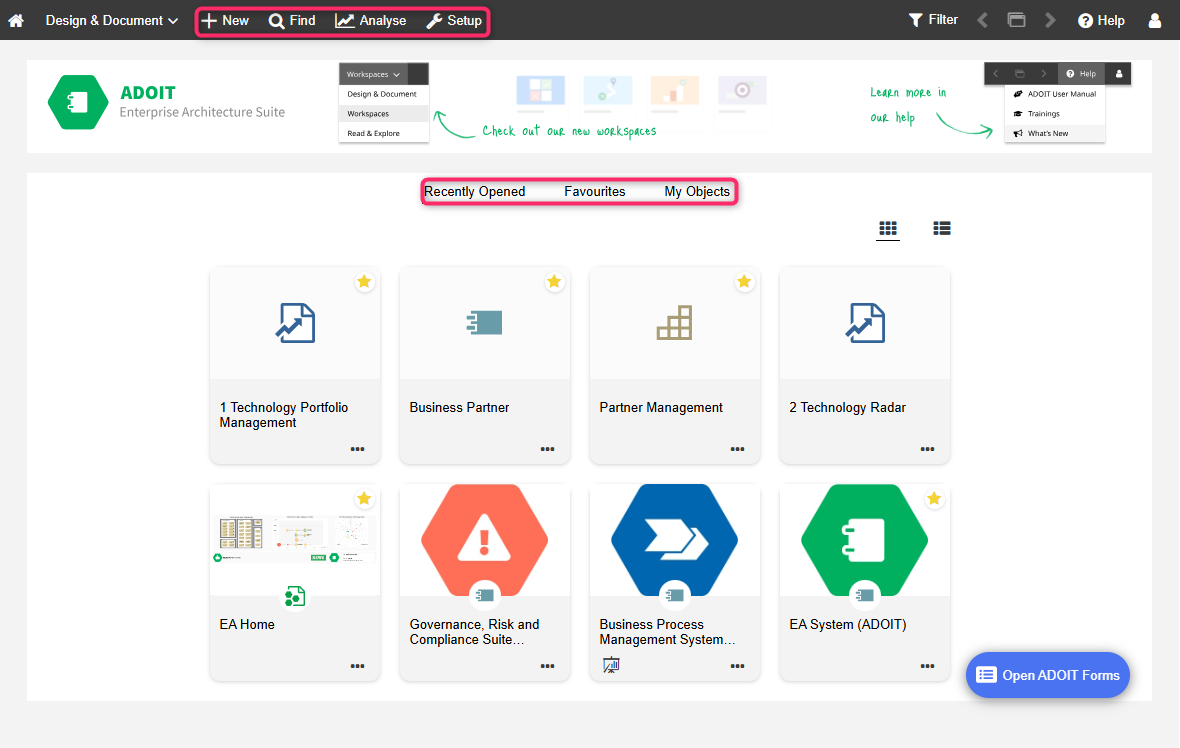The image size is (1180, 748).
Task: Click the Home icon in the top bar
Action: coord(16,20)
